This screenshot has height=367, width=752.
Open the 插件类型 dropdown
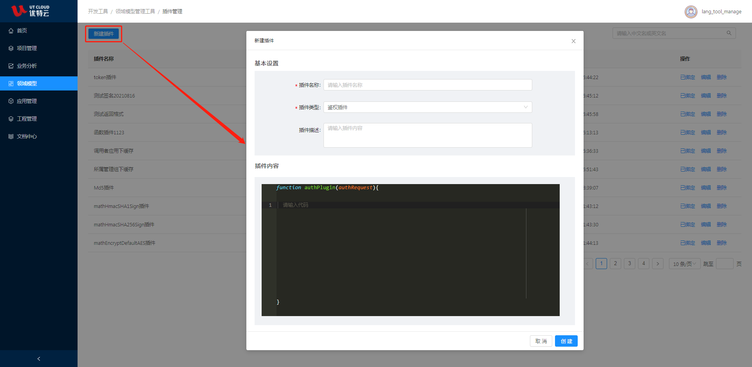click(x=428, y=107)
